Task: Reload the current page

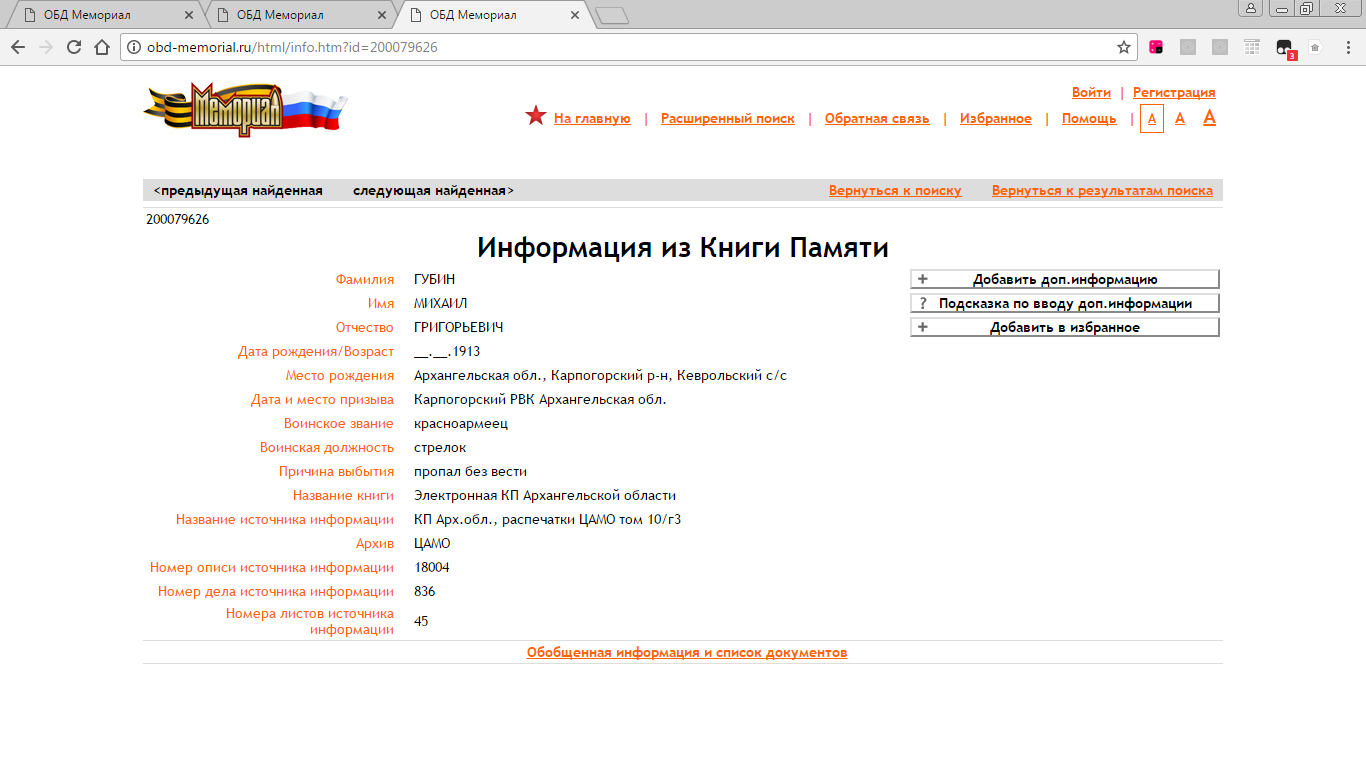Action: coord(73,47)
